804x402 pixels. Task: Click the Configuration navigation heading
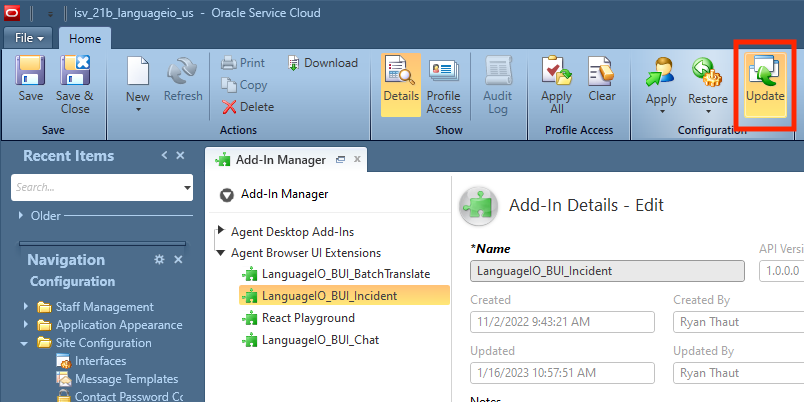pos(72,282)
